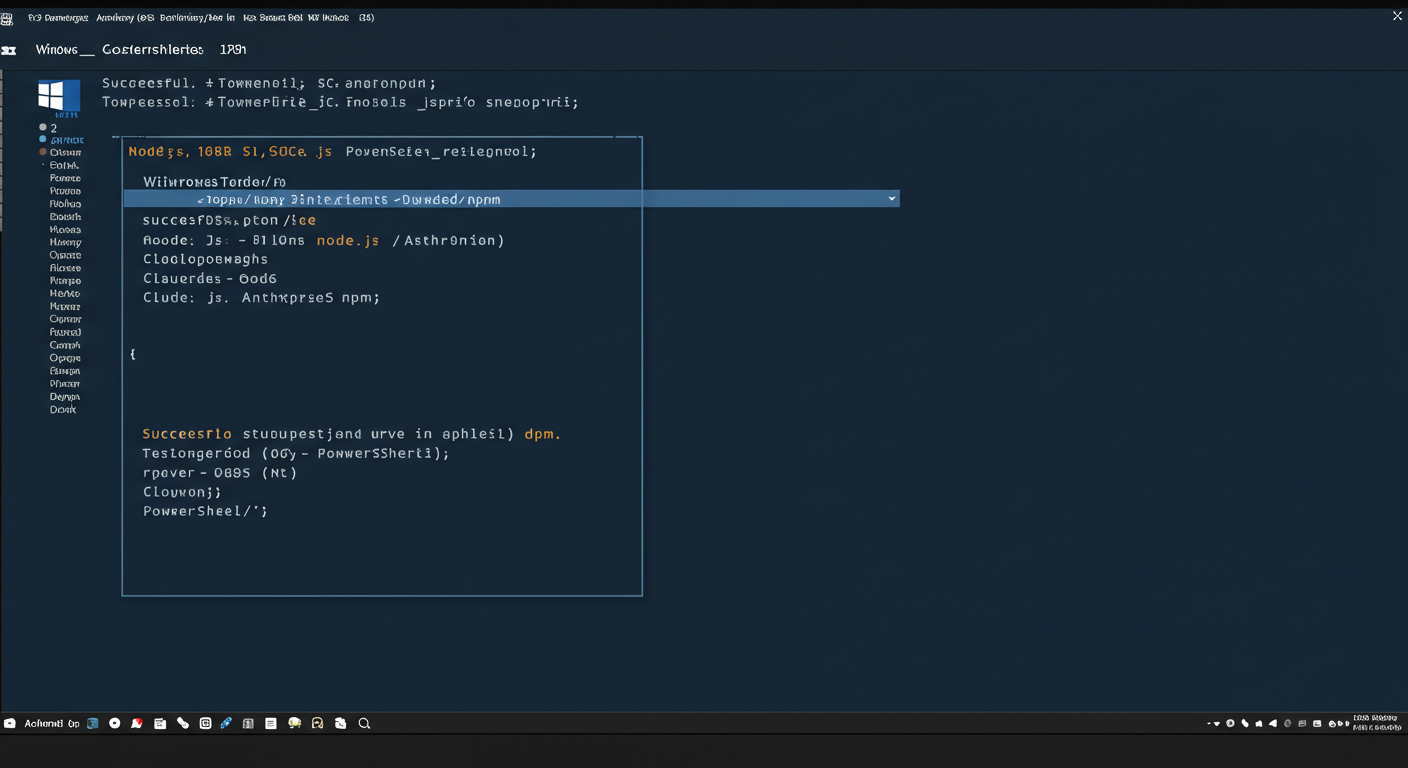Click the white camera-shaped icon at taskbar start
Image resolution: width=1408 pixels, height=768 pixels.
click(10, 723)
